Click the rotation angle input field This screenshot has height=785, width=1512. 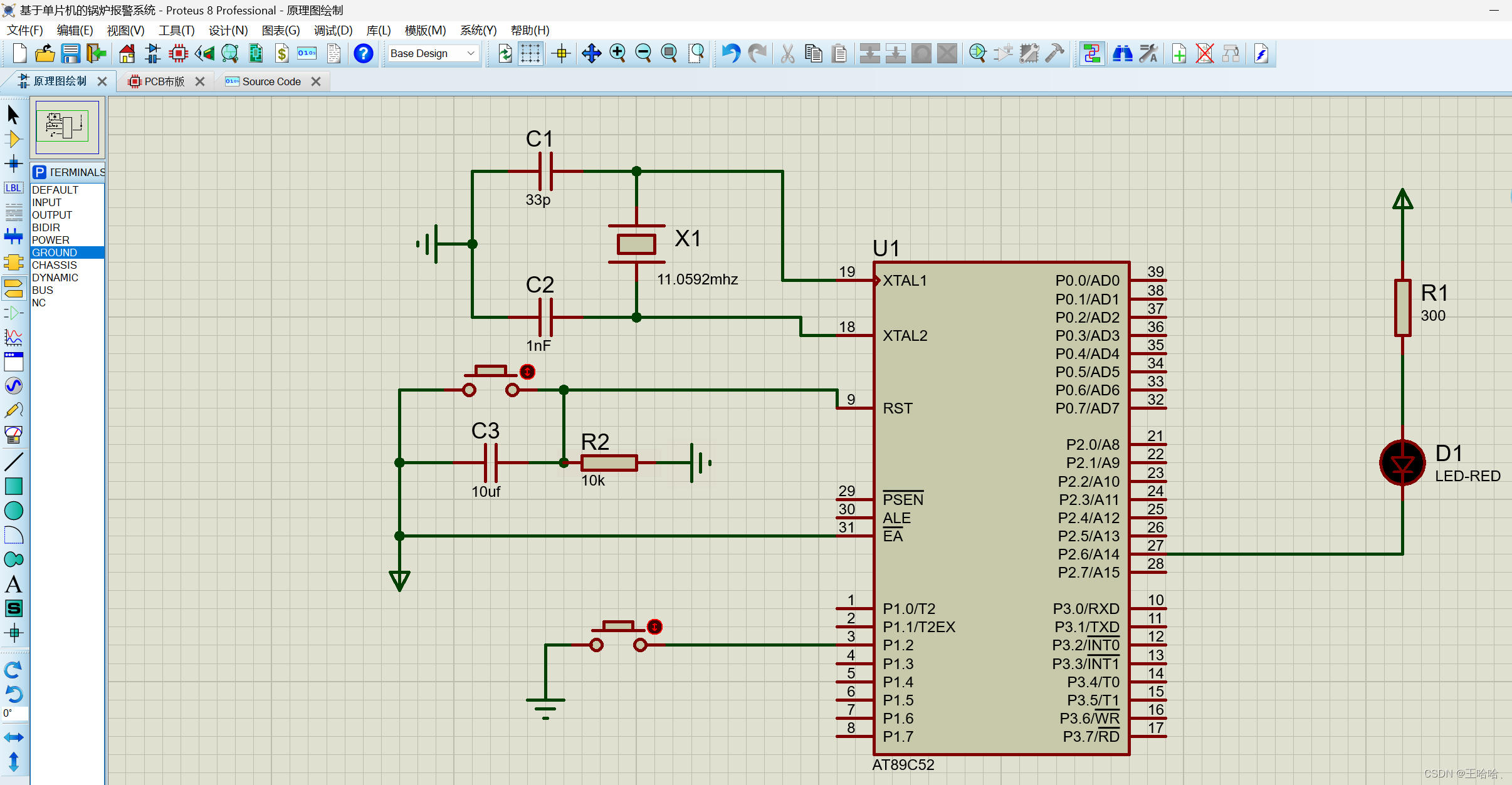pyautogui.click(x=14, y=714)
